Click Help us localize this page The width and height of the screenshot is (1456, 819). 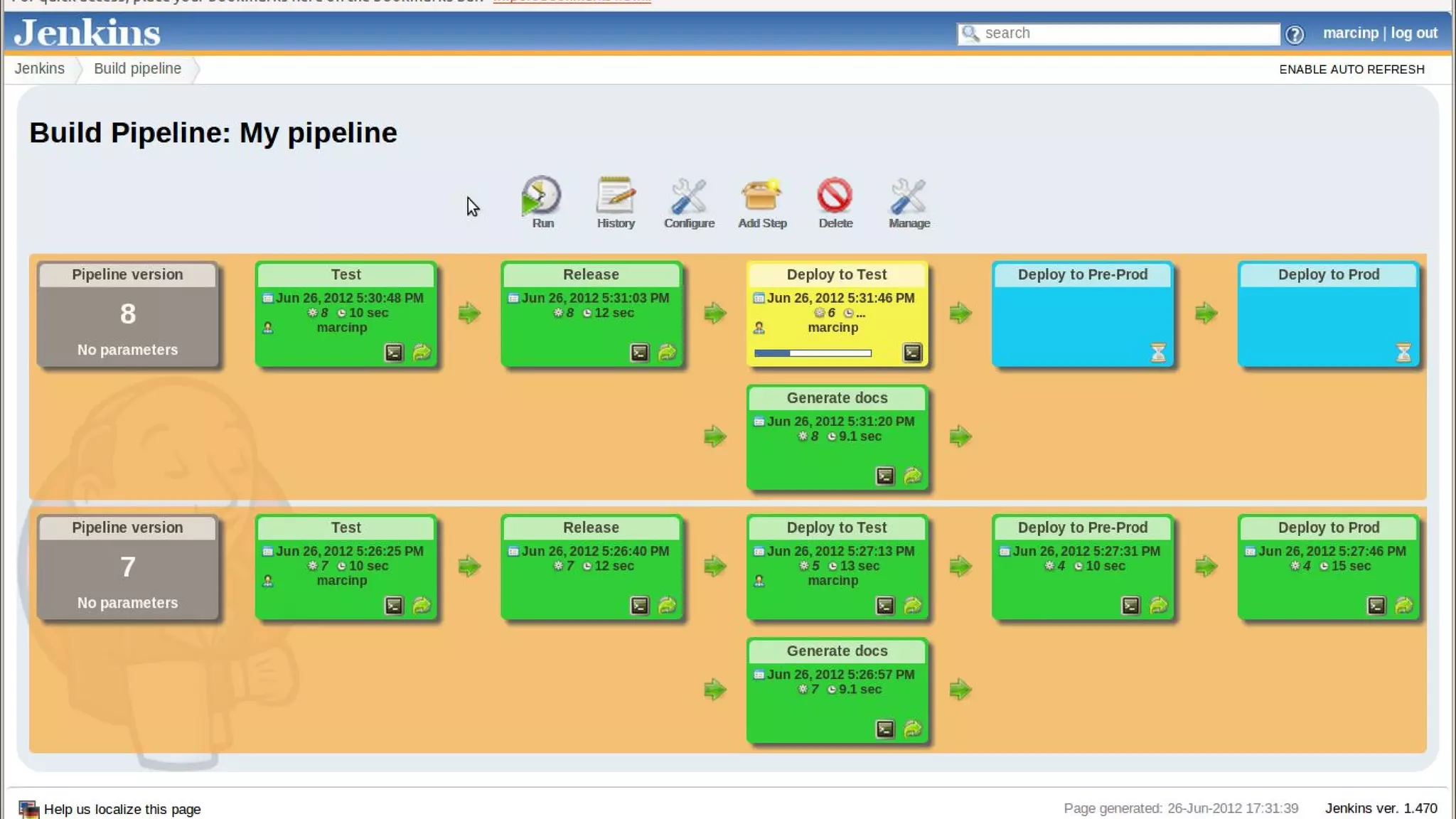click(x=122, y=809)
